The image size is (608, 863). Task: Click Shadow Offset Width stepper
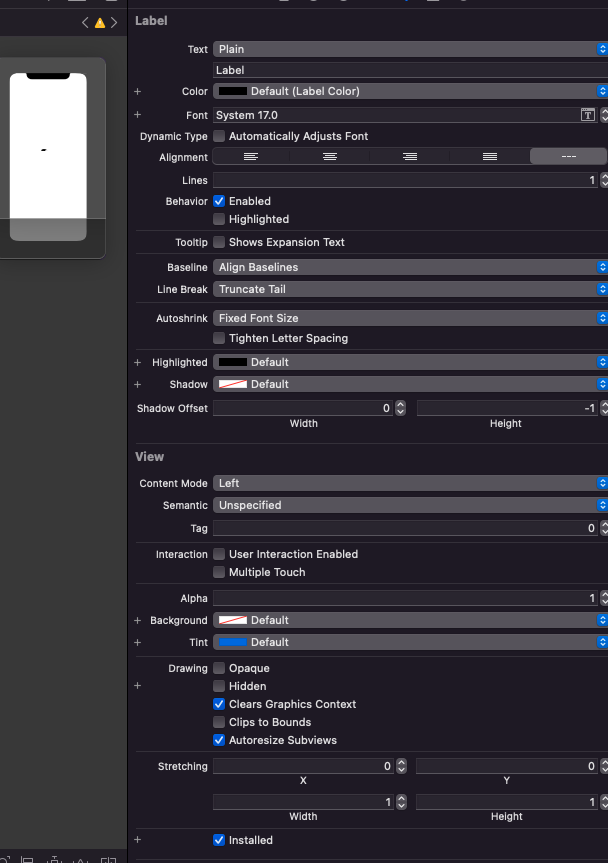click(401, 408)
